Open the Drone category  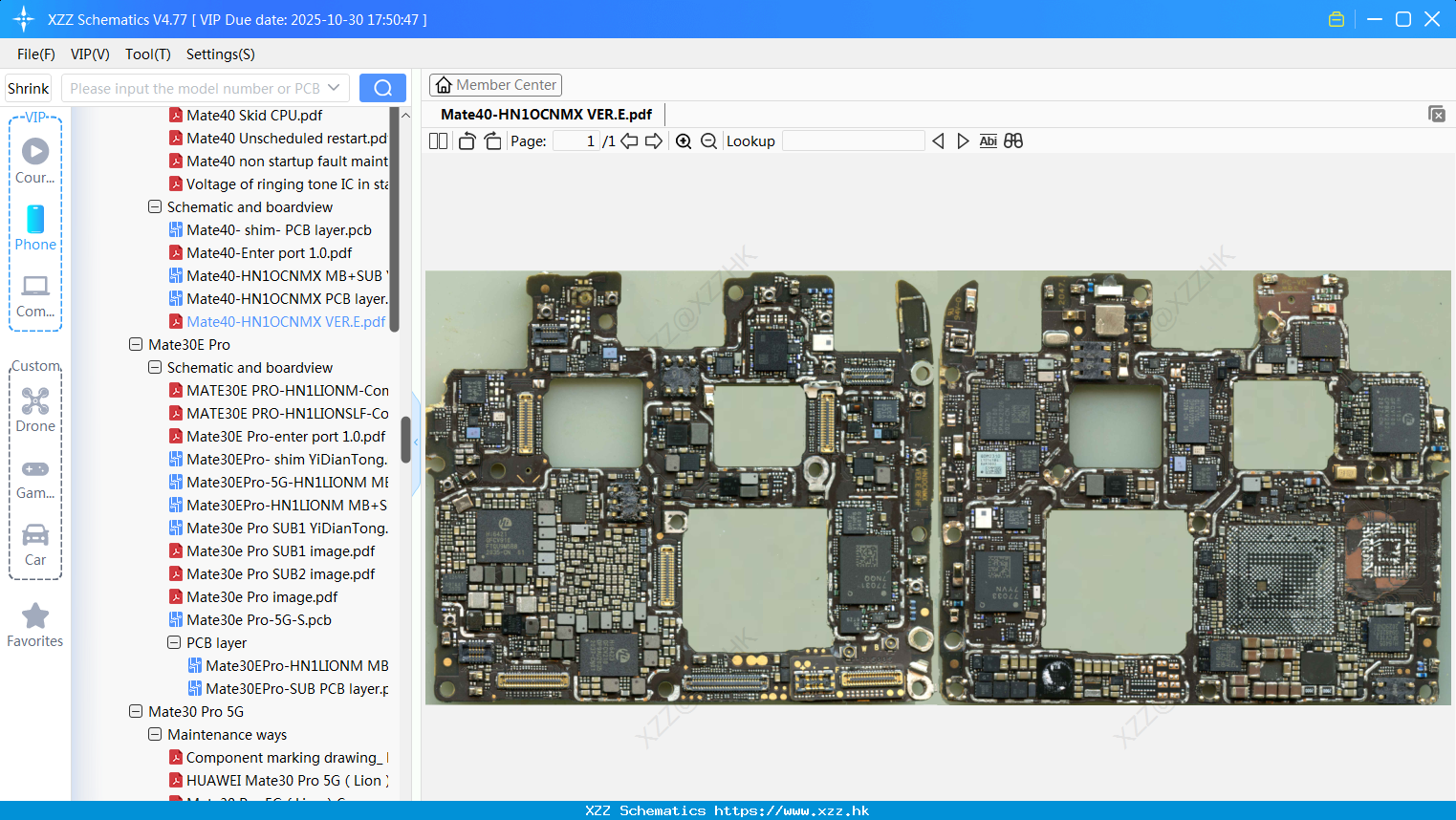[35, 410]
